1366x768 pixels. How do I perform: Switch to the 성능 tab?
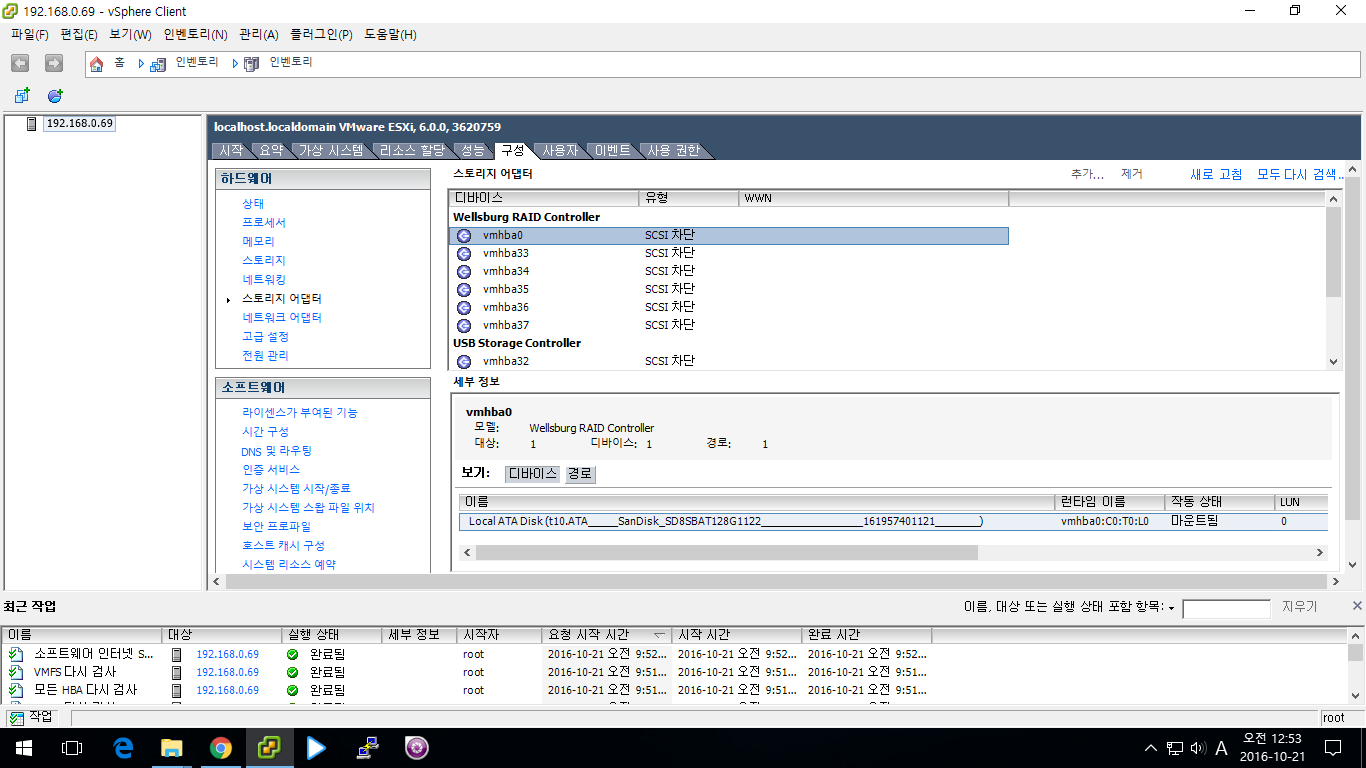coord(472,151)
